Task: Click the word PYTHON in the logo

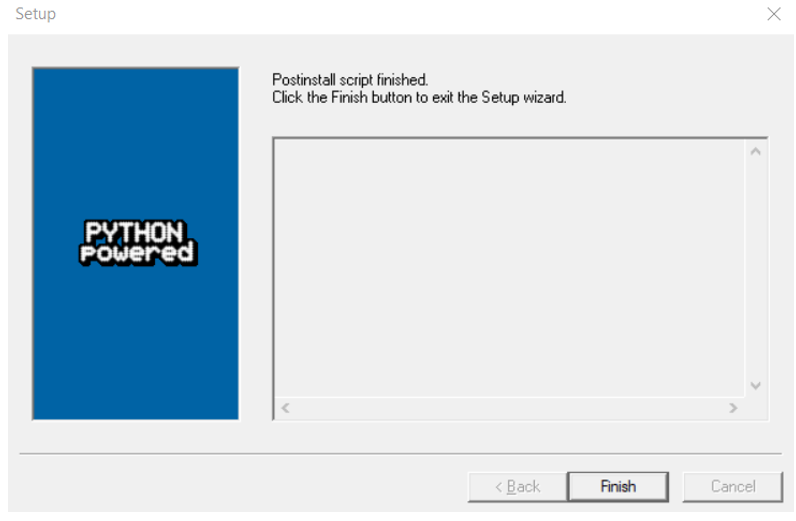Action: pyautogui.click(x=134, y=232)
